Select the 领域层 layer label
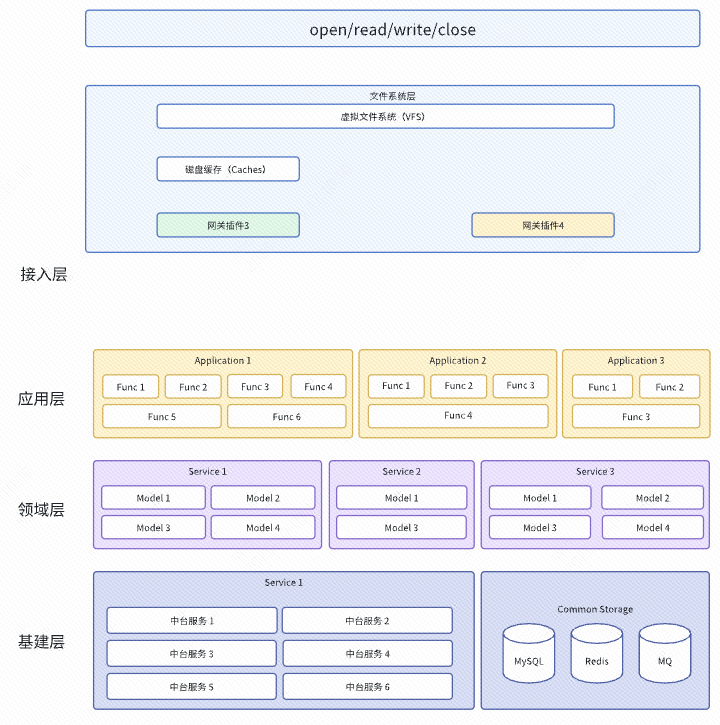This screenshot has width=720, height=725. tap(41, 509)
